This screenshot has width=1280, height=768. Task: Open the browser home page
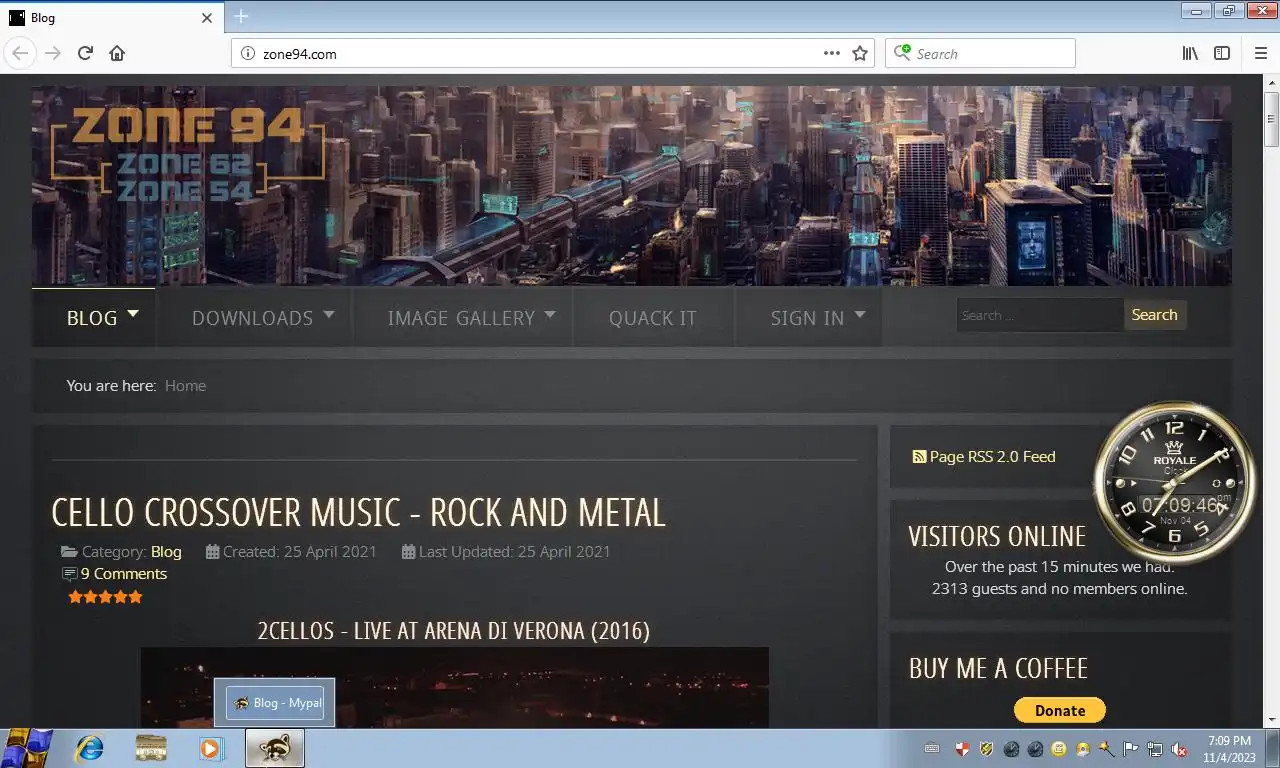(117, 53)
